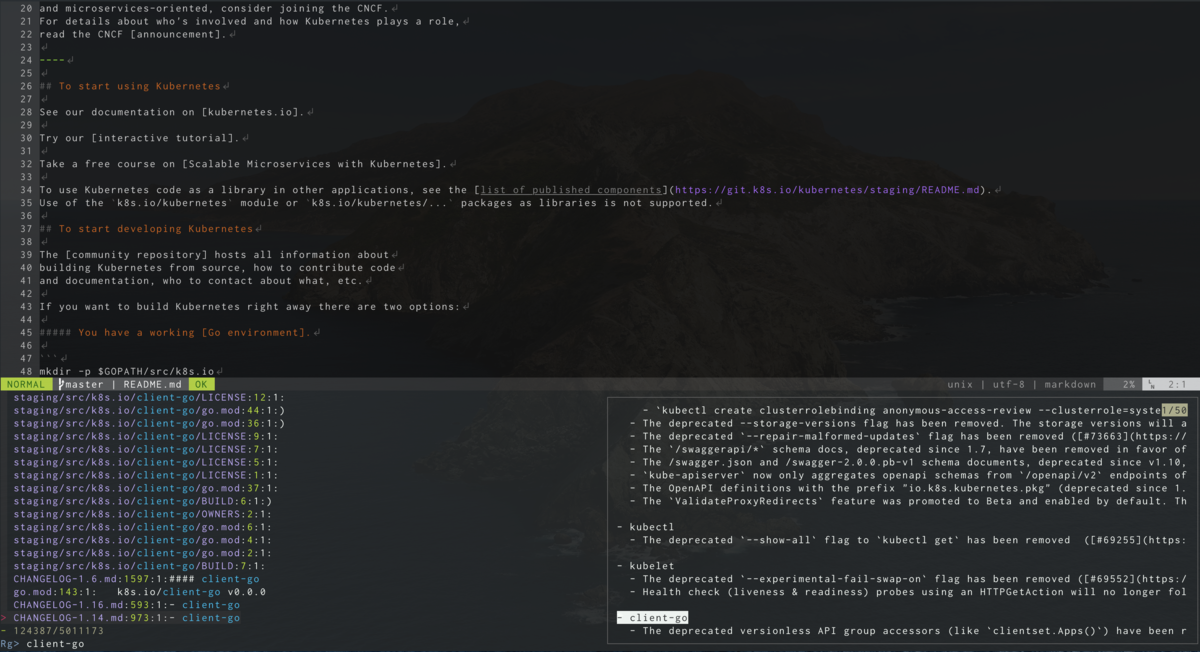The height and width of the screenshot is (652, 1200).
Task: Select the client-go/go.mod:2:1 result
Action: [x=142, y=553]
